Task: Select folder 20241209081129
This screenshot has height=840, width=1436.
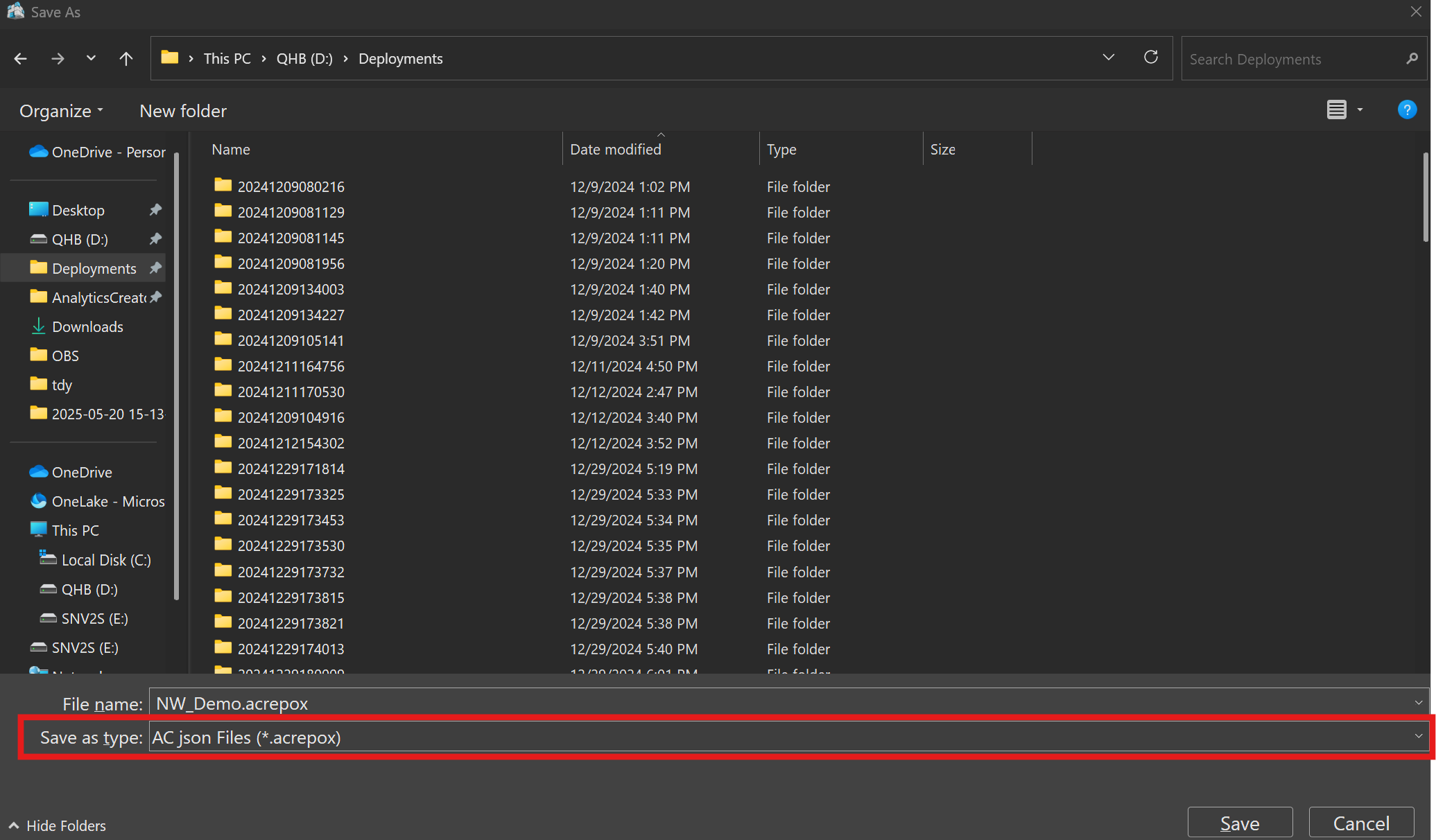Action: click(291, 212)
